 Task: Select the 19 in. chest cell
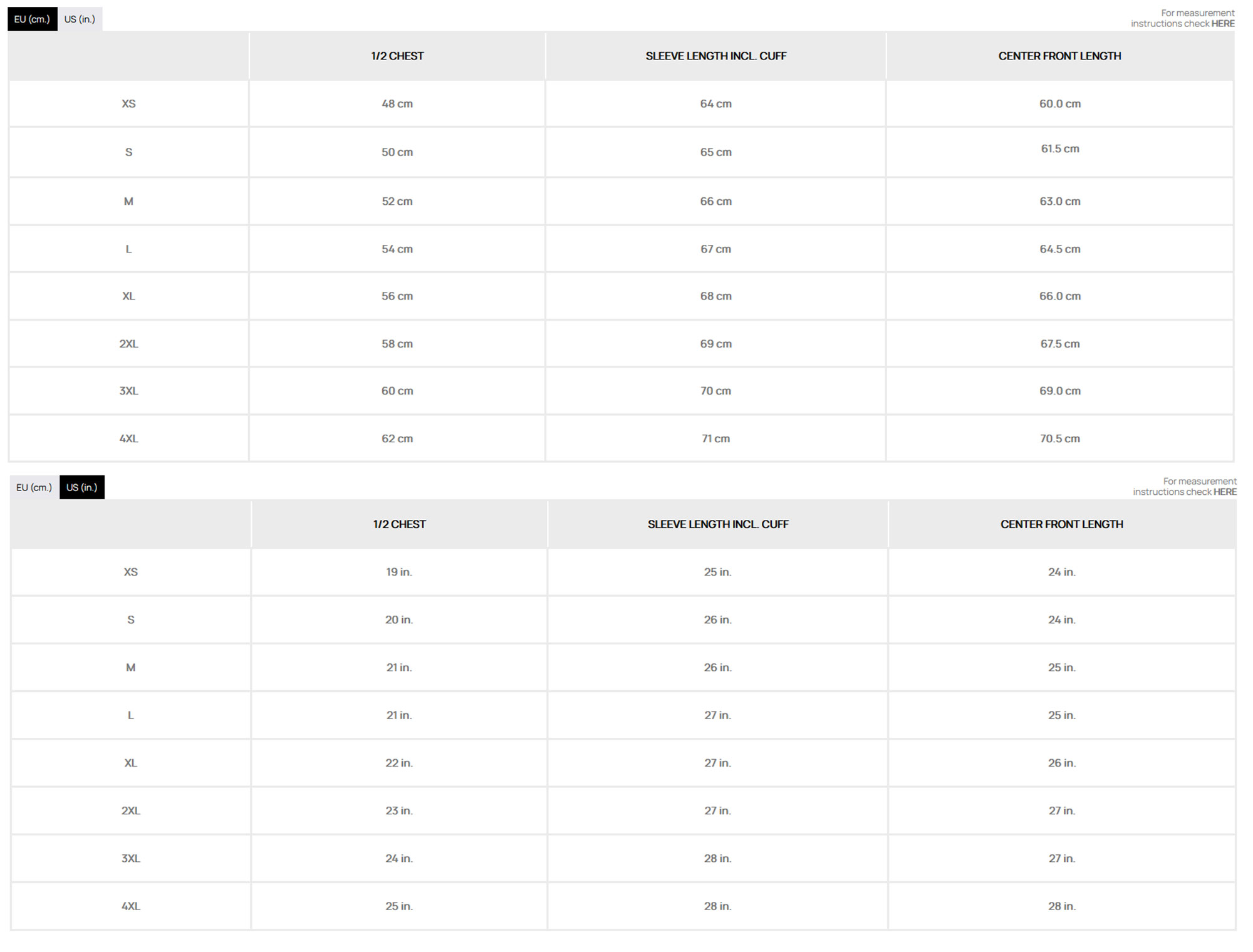point(399,572)
